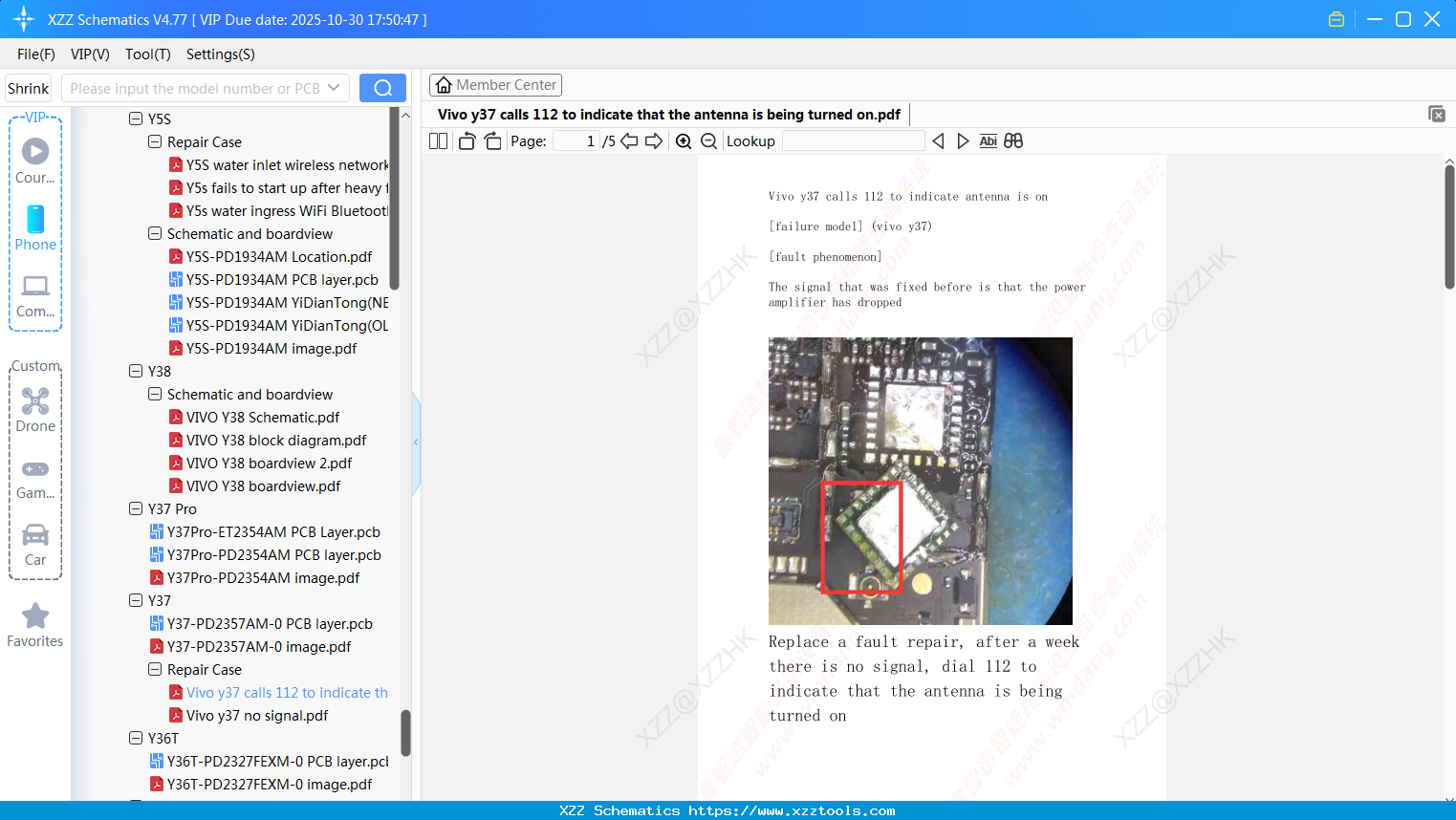The image size is (1456, 820).
Task: Rotate the PDF page clockwise
Action: [x=491, y=140]
